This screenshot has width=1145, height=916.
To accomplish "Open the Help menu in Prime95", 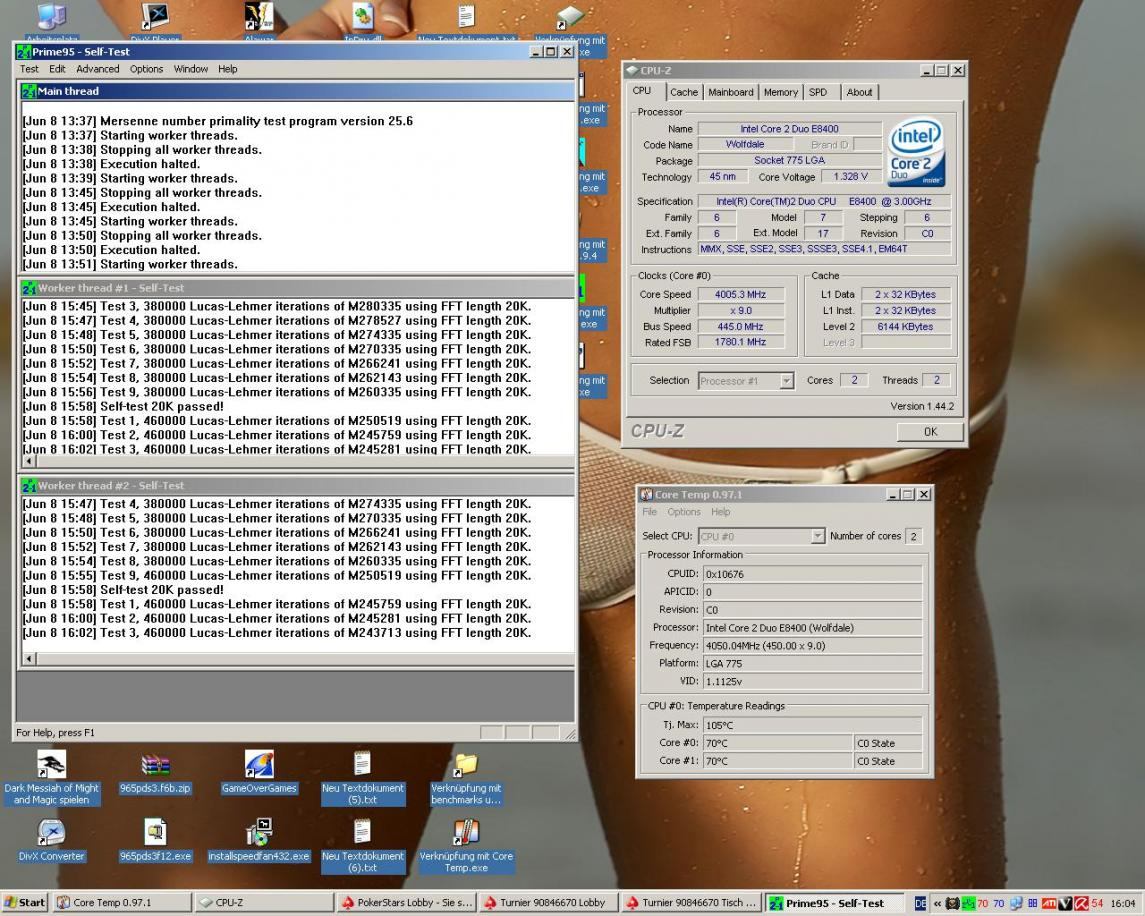I will (227, 69).
